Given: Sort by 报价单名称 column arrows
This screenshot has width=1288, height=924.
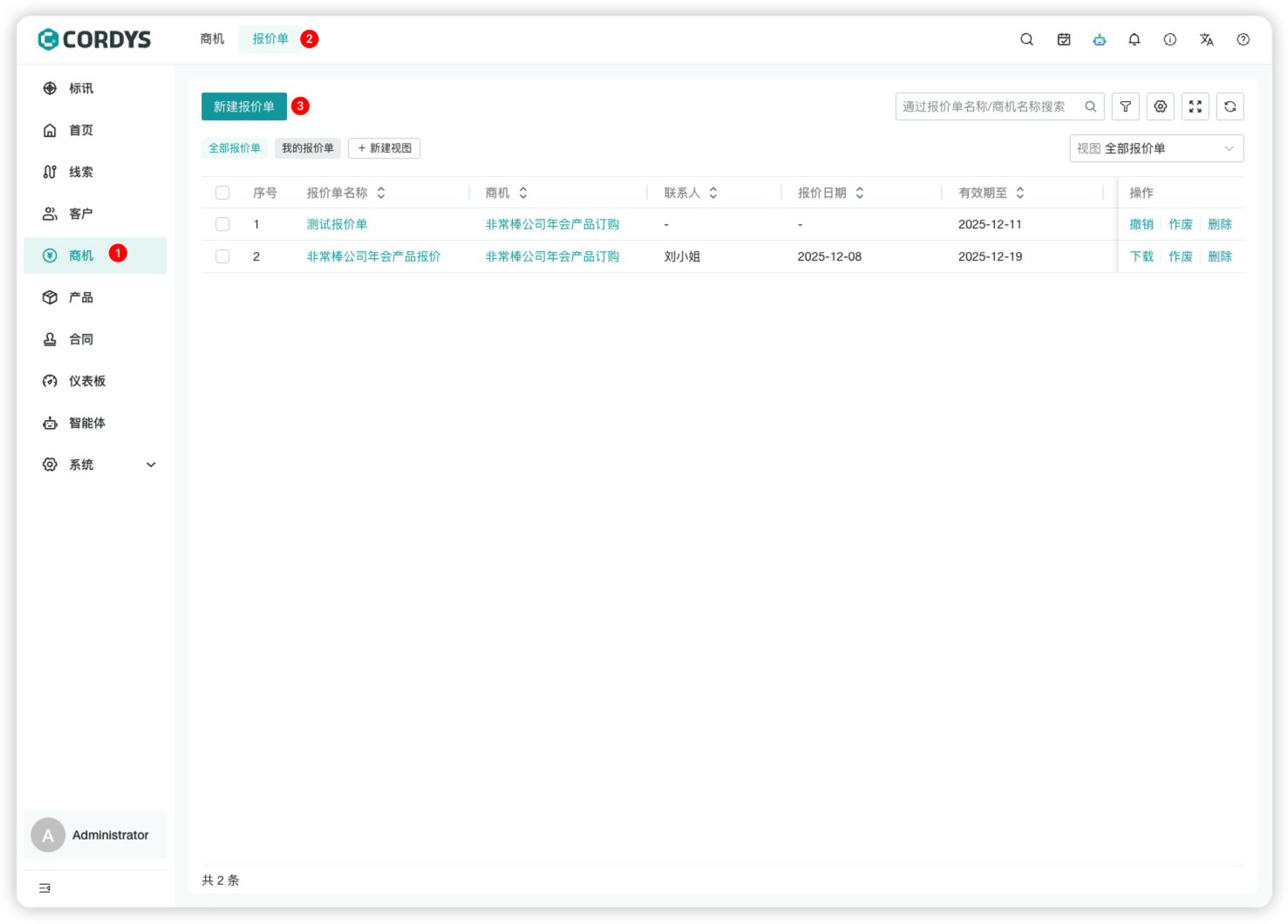Looking at the screenshot, I should [x=381, y=193].
